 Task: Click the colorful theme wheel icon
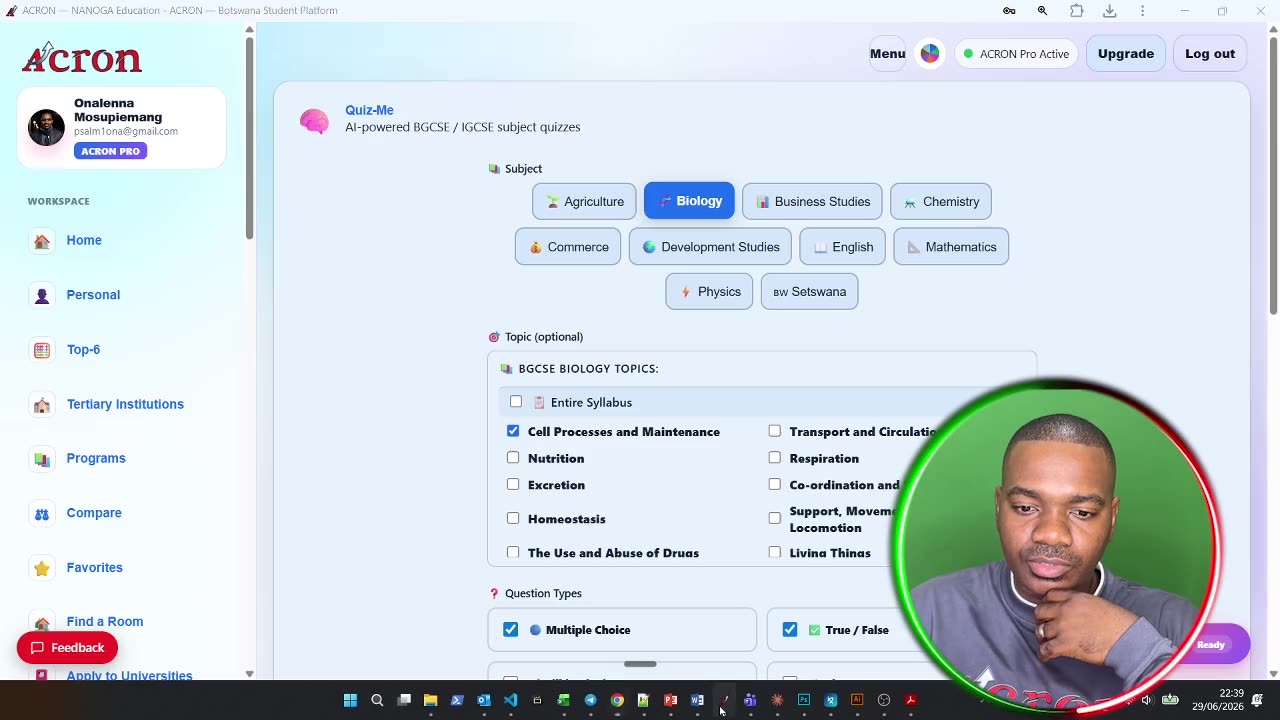(930, 54)
